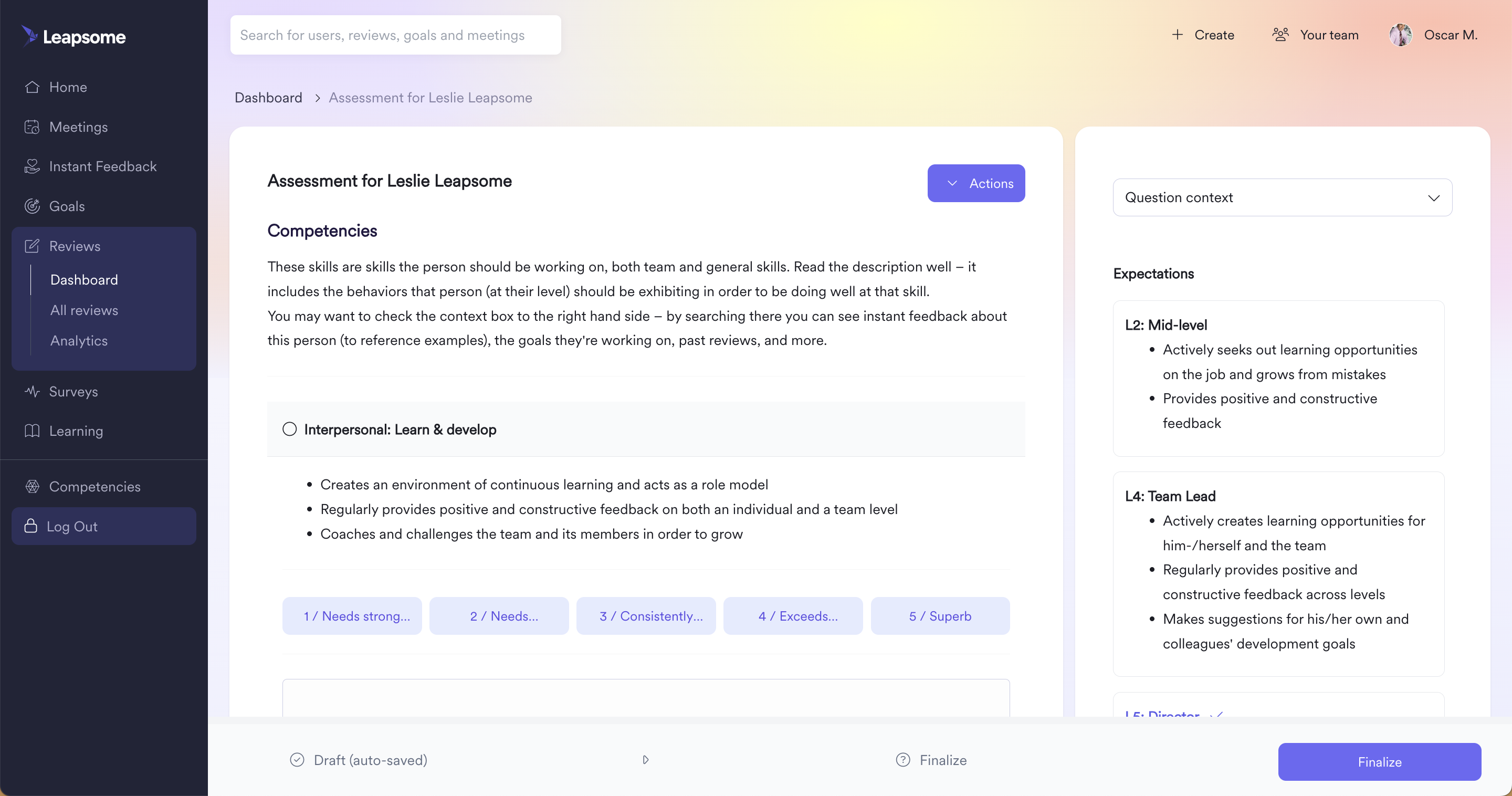The image size is (1512, 796).
Task: Expand the L5: Director expectations section
Action: point(1174,713)
